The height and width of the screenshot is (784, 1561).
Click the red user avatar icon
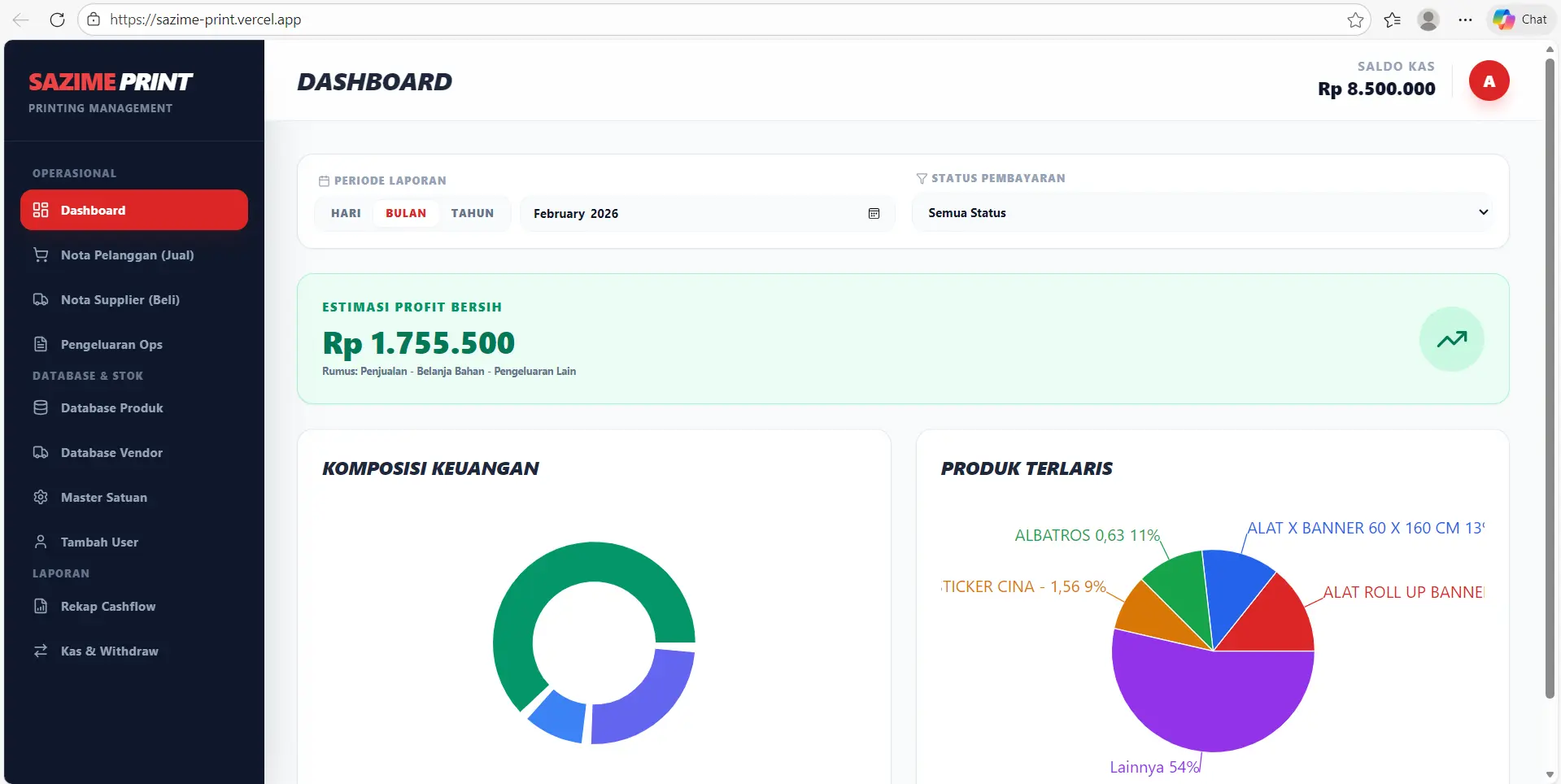[x=1489, y=81]
